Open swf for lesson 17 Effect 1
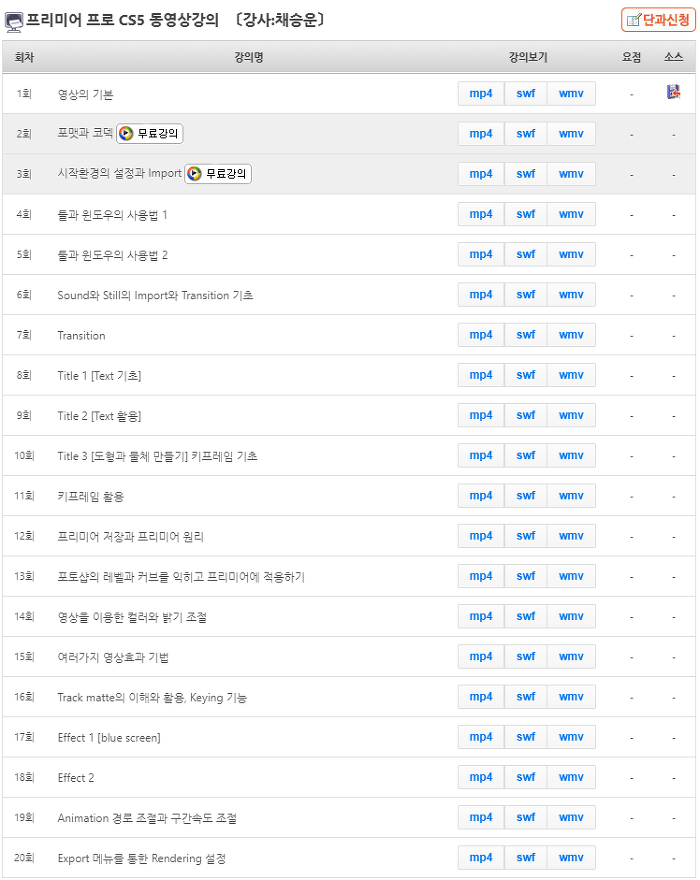This screenshot has width=700, height=880. pos(525,737)
